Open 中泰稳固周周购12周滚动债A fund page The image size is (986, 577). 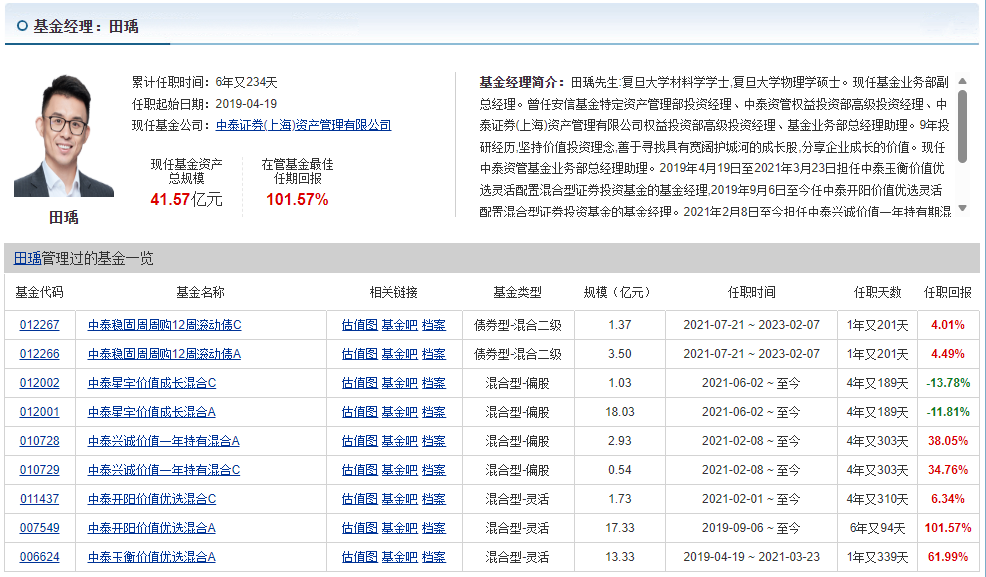[164, 354]
